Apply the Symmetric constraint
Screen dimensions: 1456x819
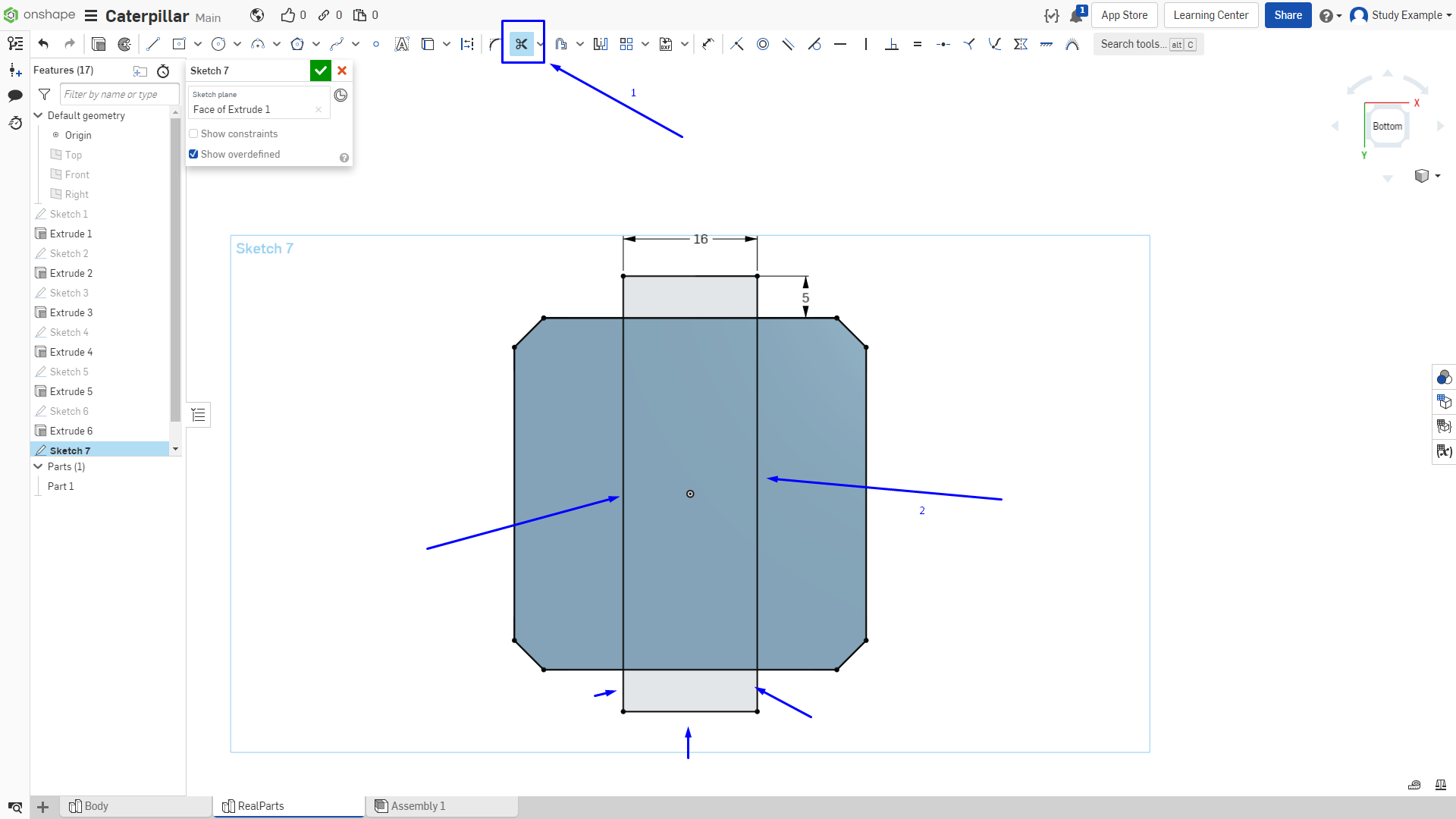pos(1021,44)
